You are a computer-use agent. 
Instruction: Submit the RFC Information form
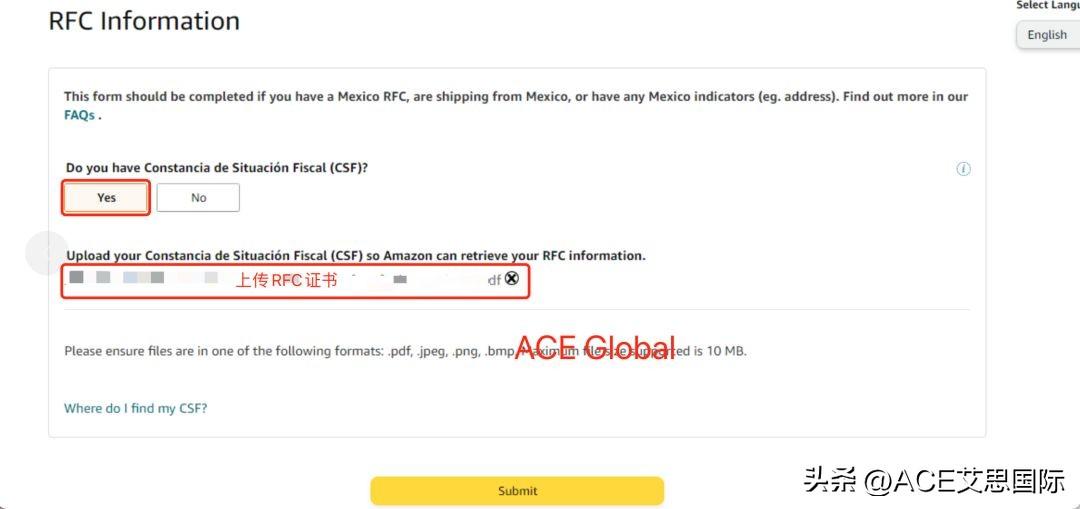tap(517, 491)
